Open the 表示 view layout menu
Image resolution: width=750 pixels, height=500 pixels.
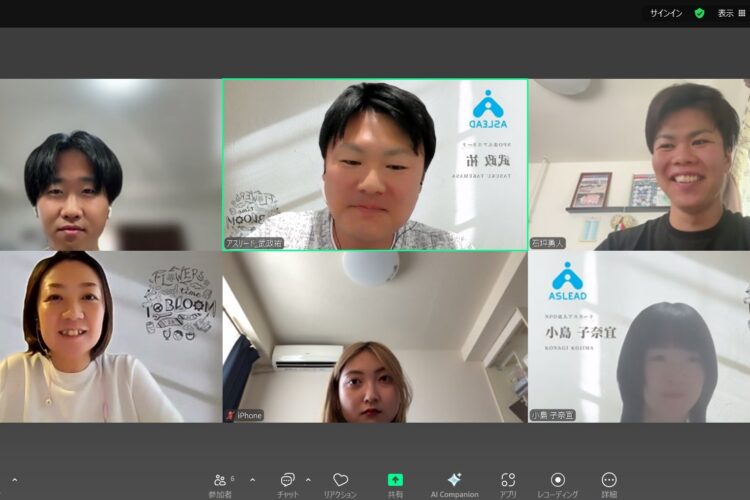click(731, 13)
